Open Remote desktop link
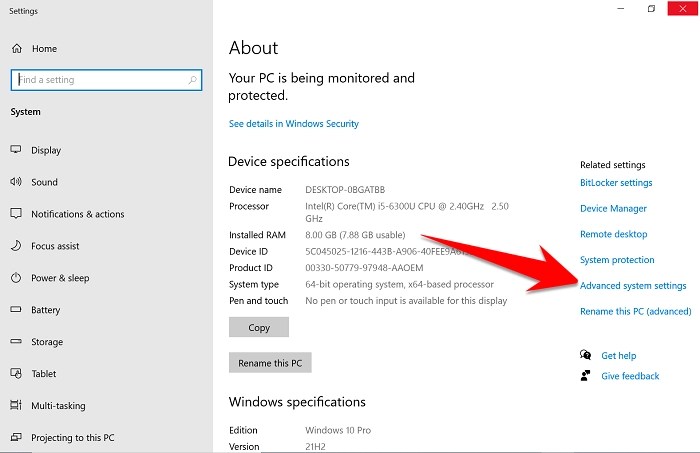The height and width of the screenshot is (453, 700). [x=613, y=234]
